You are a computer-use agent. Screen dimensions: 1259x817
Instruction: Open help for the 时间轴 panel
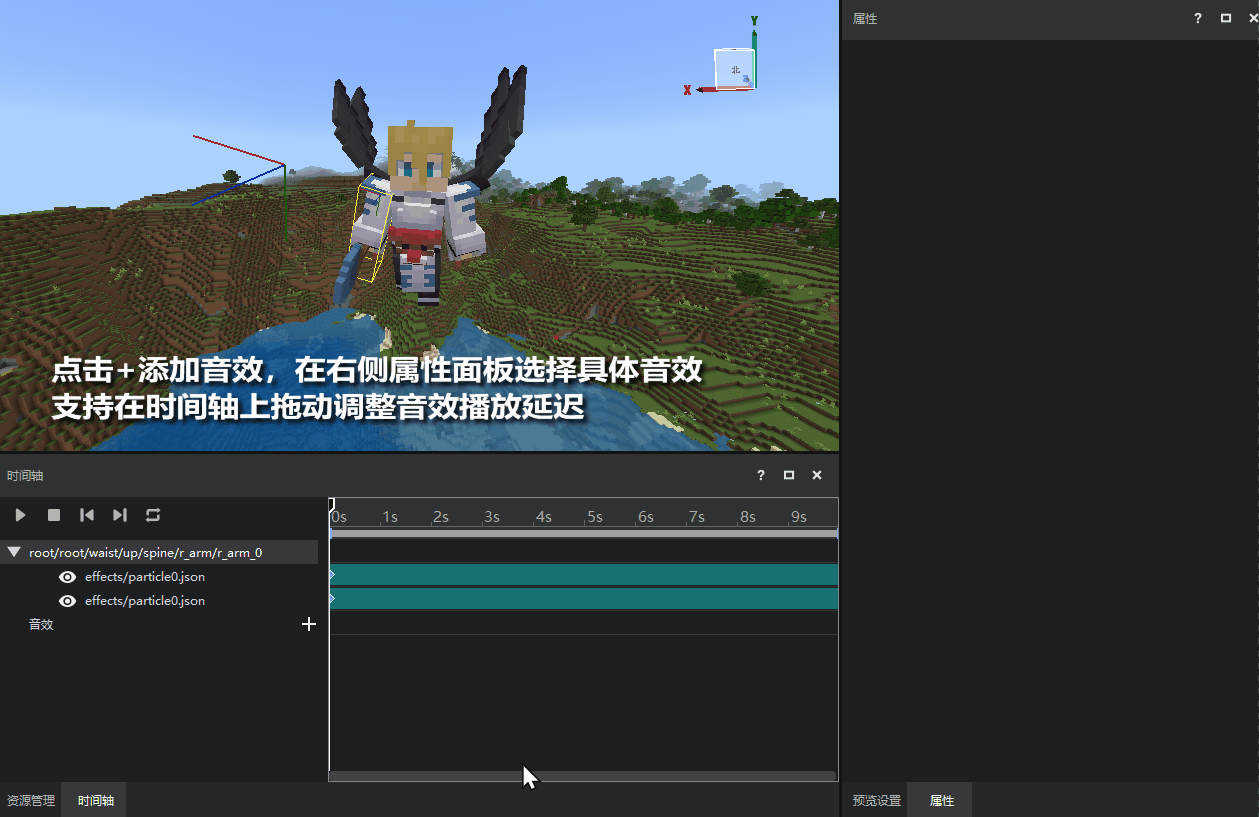coord(761,475)
